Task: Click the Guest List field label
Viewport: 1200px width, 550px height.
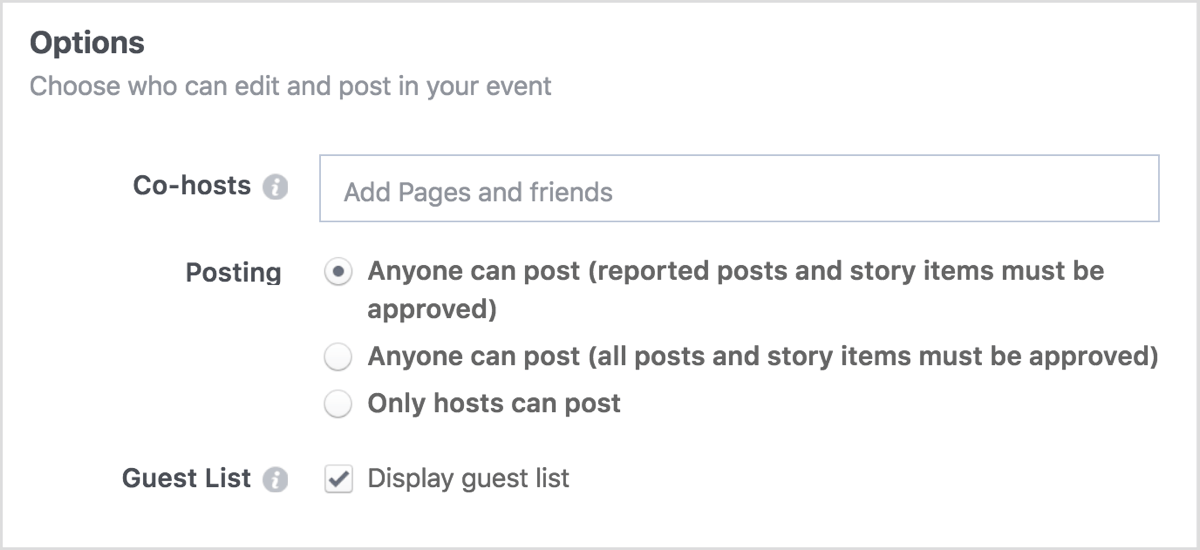Action: pyautogui.click(x=186, y=479)
